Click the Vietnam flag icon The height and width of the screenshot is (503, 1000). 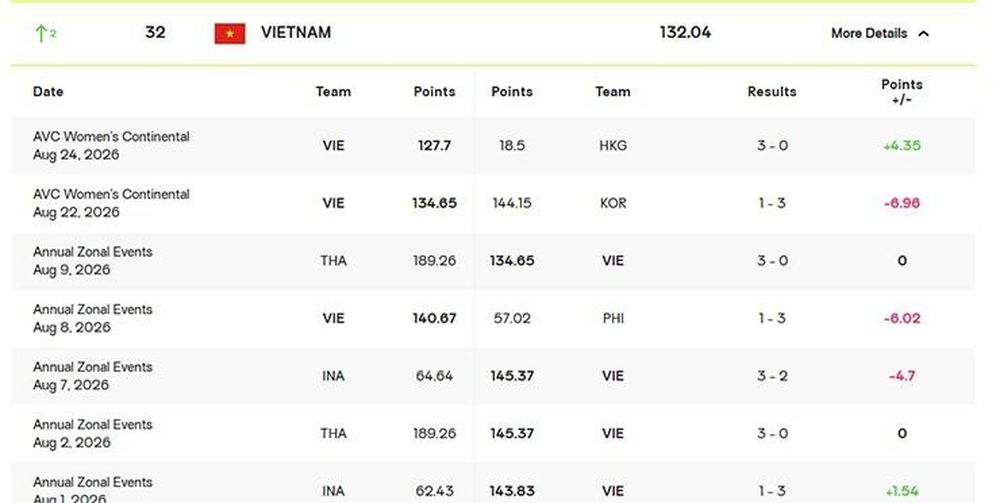pyautogui.click(x=230, y=34)
